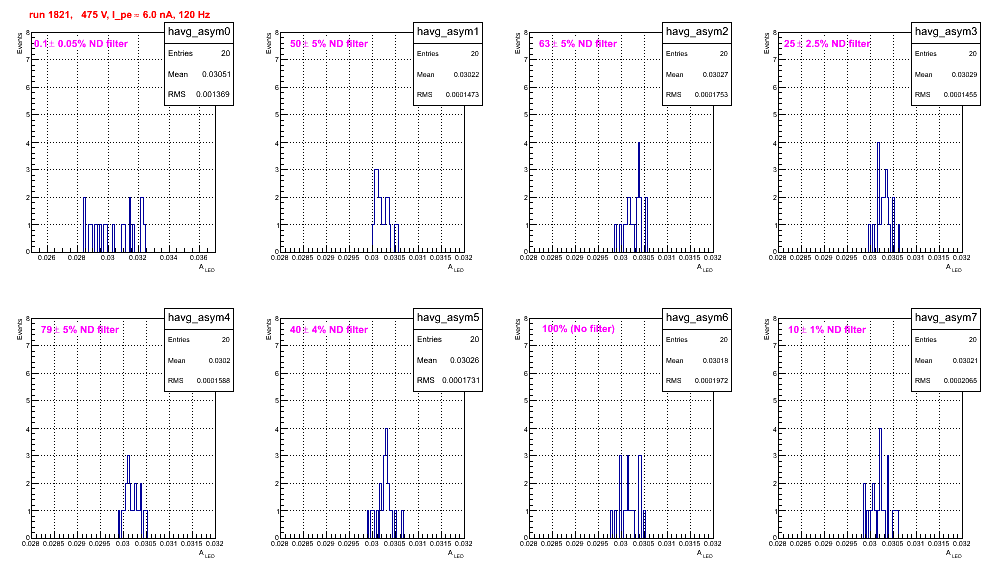
Task: Select the havg_asym4 stats box title
Action: pos(199,317)
